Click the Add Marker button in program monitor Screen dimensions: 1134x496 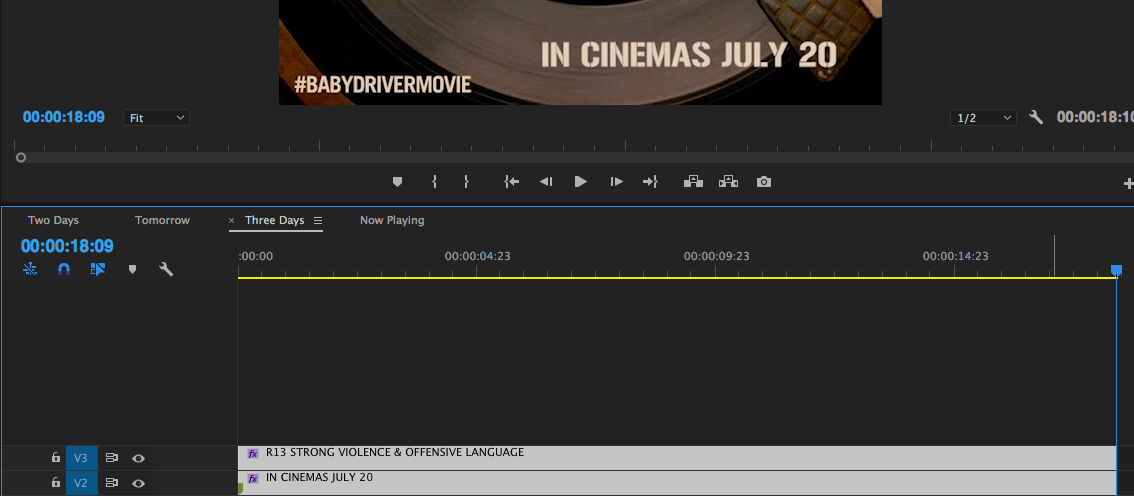(x=397, y=182)
